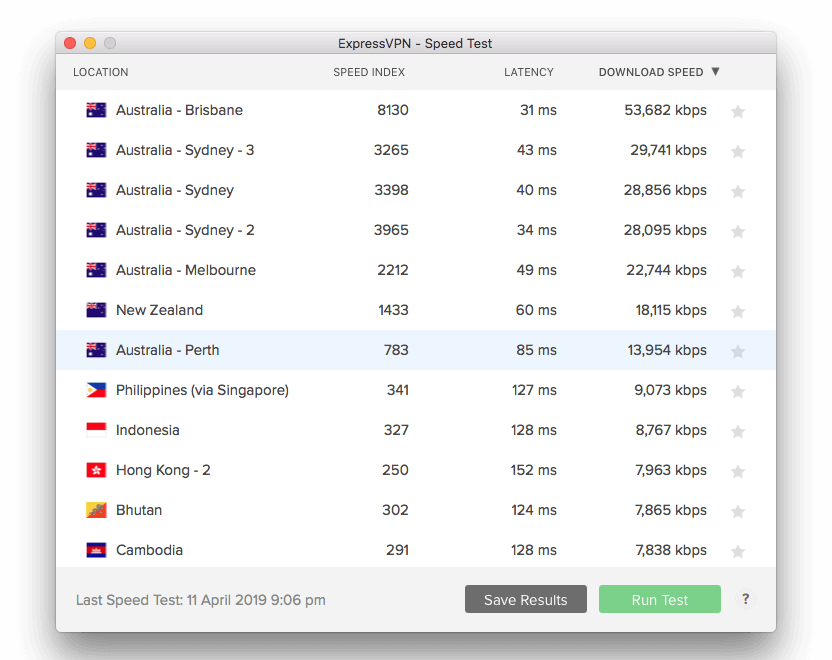Click the 8130 speed index value
Image resolution: width=832 pixels, height=660 pixels.
pyautogui.click(x=393, y=110)
